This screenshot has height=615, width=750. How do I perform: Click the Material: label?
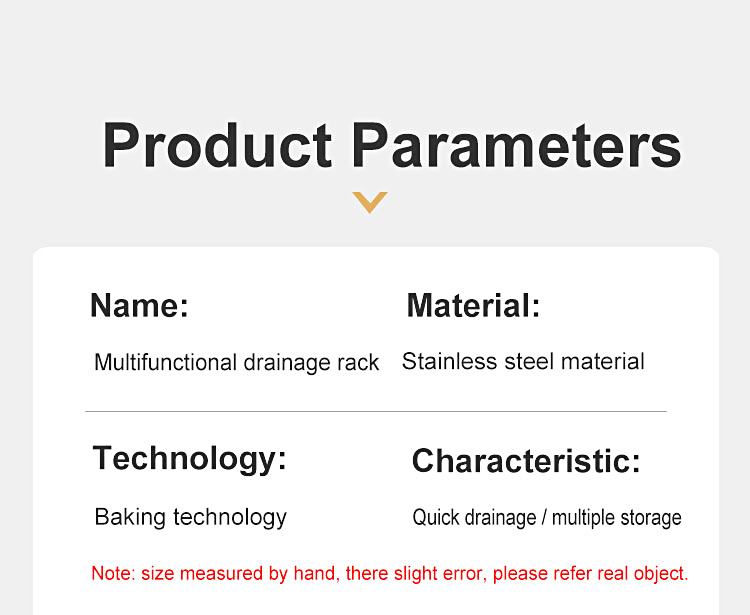click(x=474, y=306)
